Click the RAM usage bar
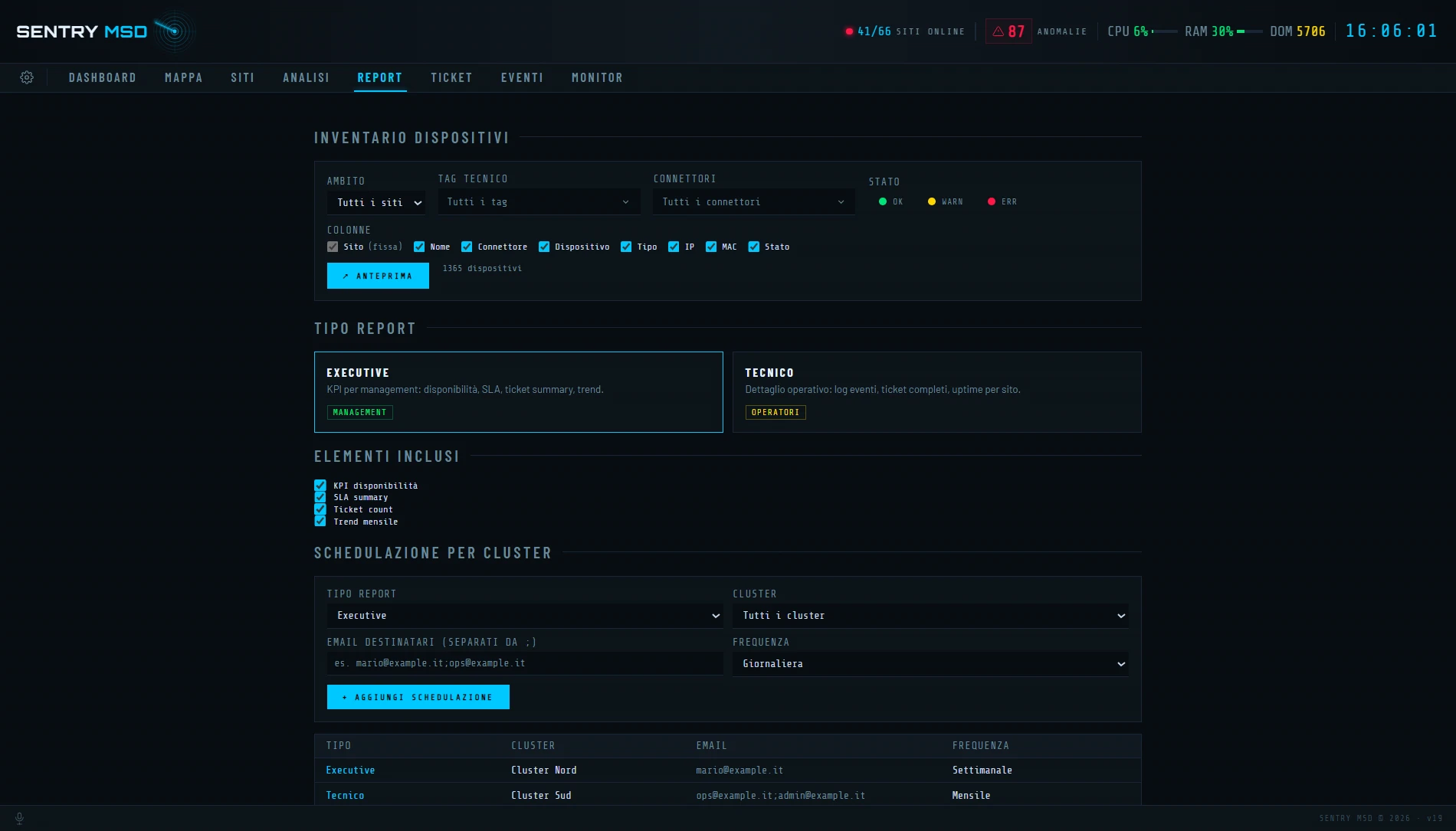The image size is (1456, 831). [1249, 31]
